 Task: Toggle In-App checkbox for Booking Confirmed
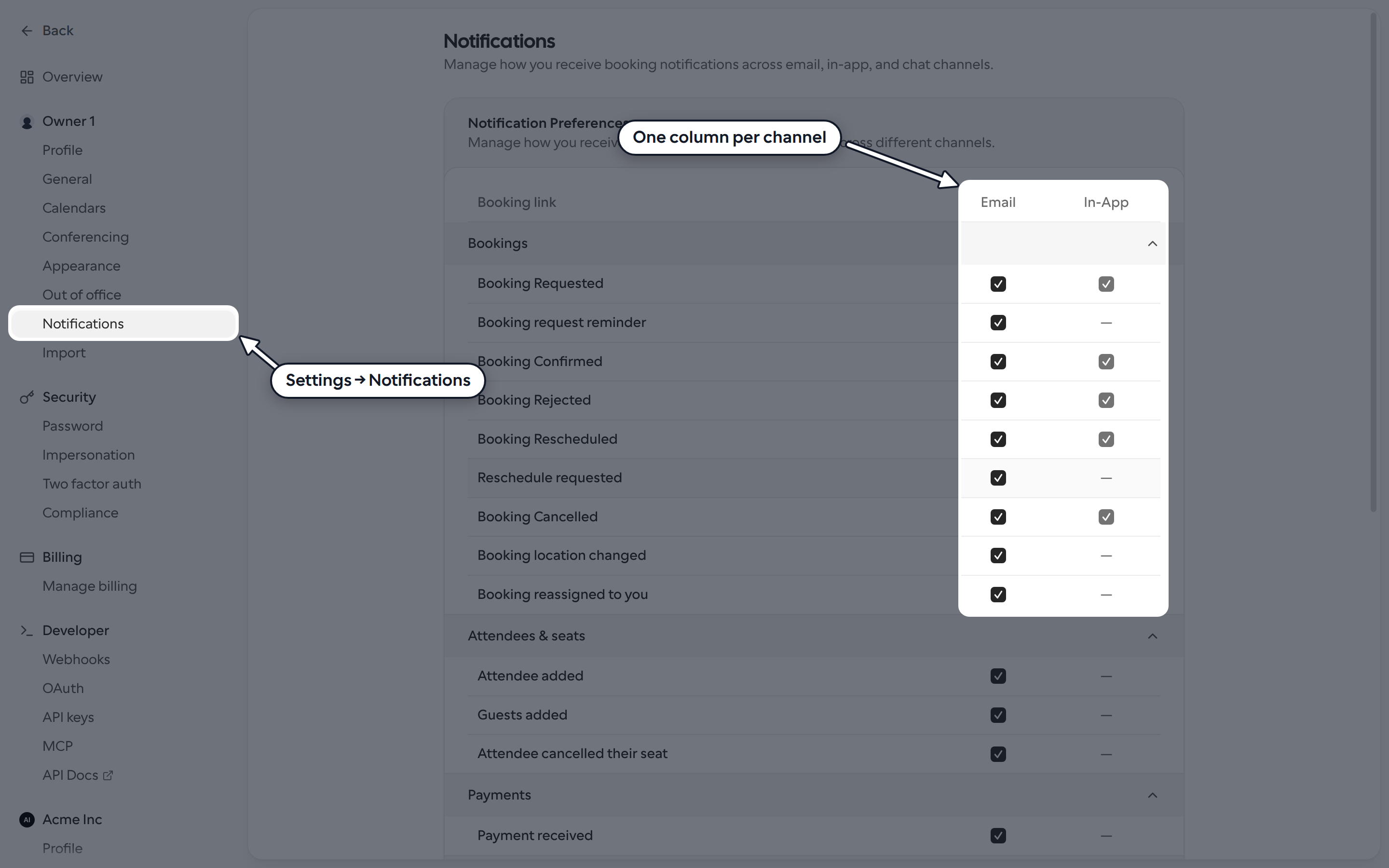point(1106,362)
